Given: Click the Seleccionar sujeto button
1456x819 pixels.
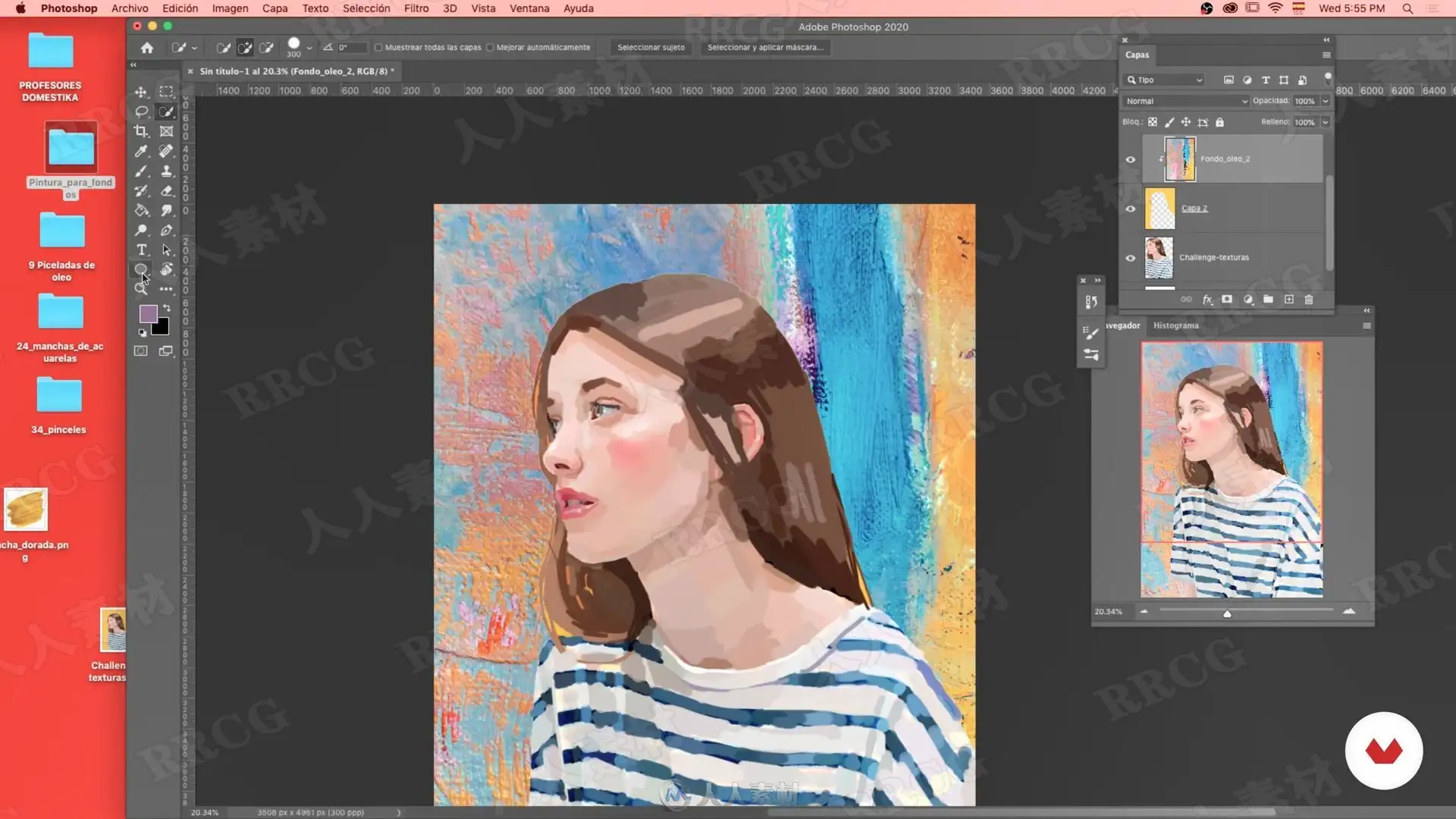Looking at the screenshot, I should (x=651, y=47).
